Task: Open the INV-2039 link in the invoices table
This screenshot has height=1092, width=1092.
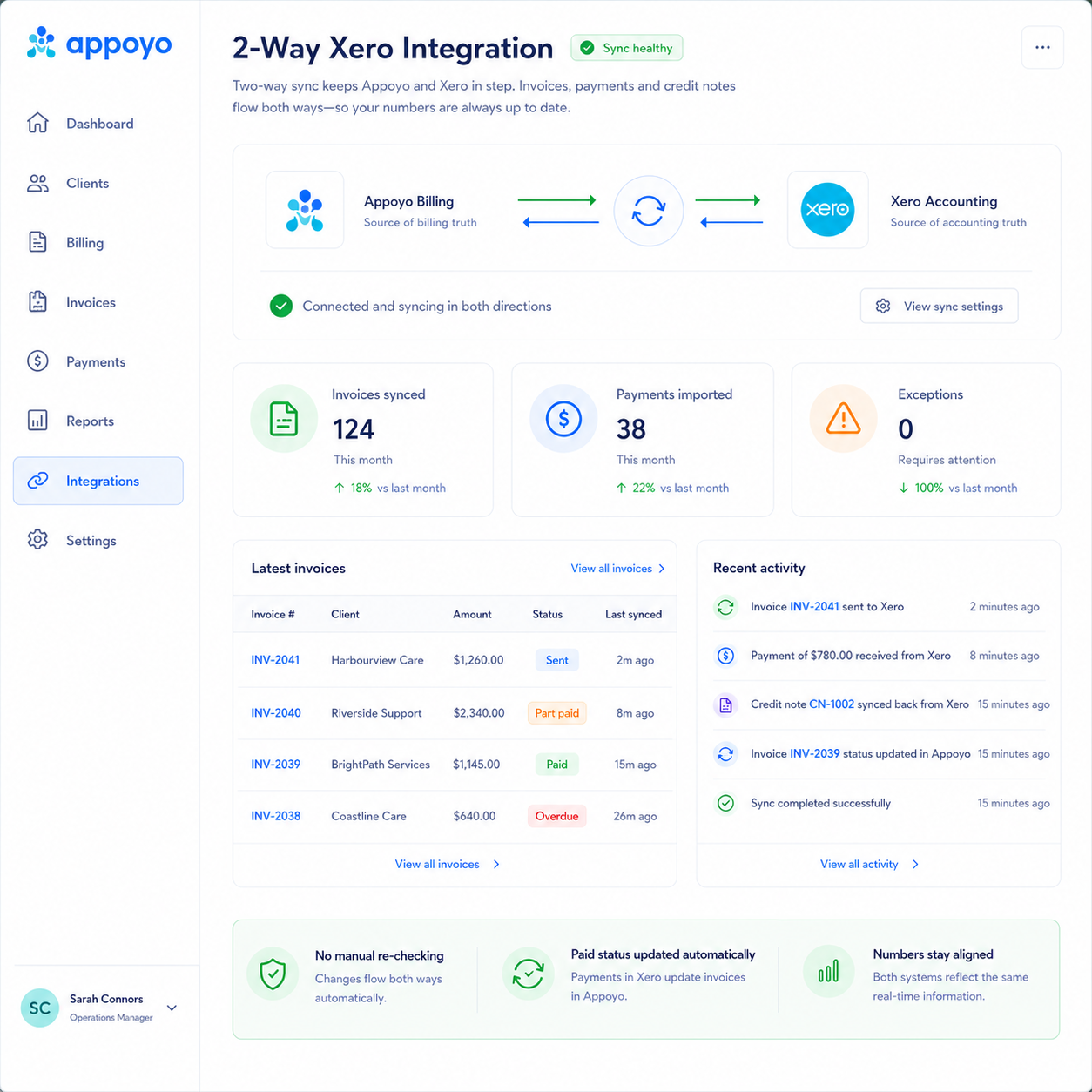Action: coord(276,765)
